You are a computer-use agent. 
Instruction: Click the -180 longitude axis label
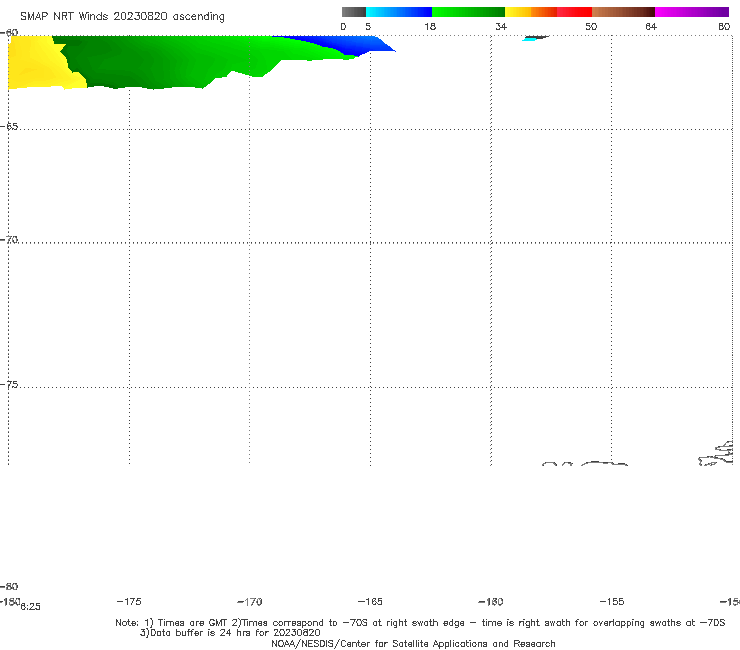10,601
